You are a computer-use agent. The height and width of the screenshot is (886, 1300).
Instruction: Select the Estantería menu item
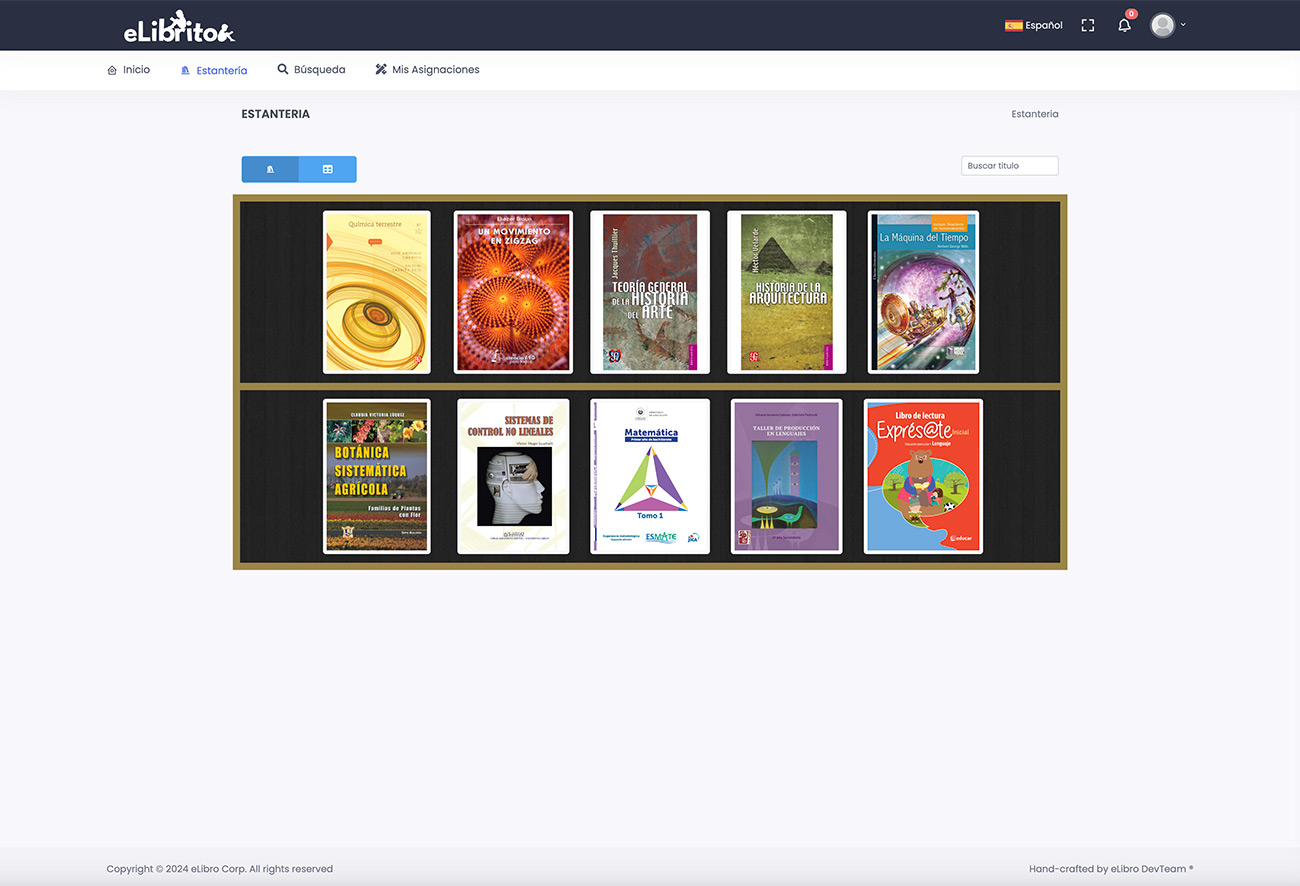(x=214, y=70)
